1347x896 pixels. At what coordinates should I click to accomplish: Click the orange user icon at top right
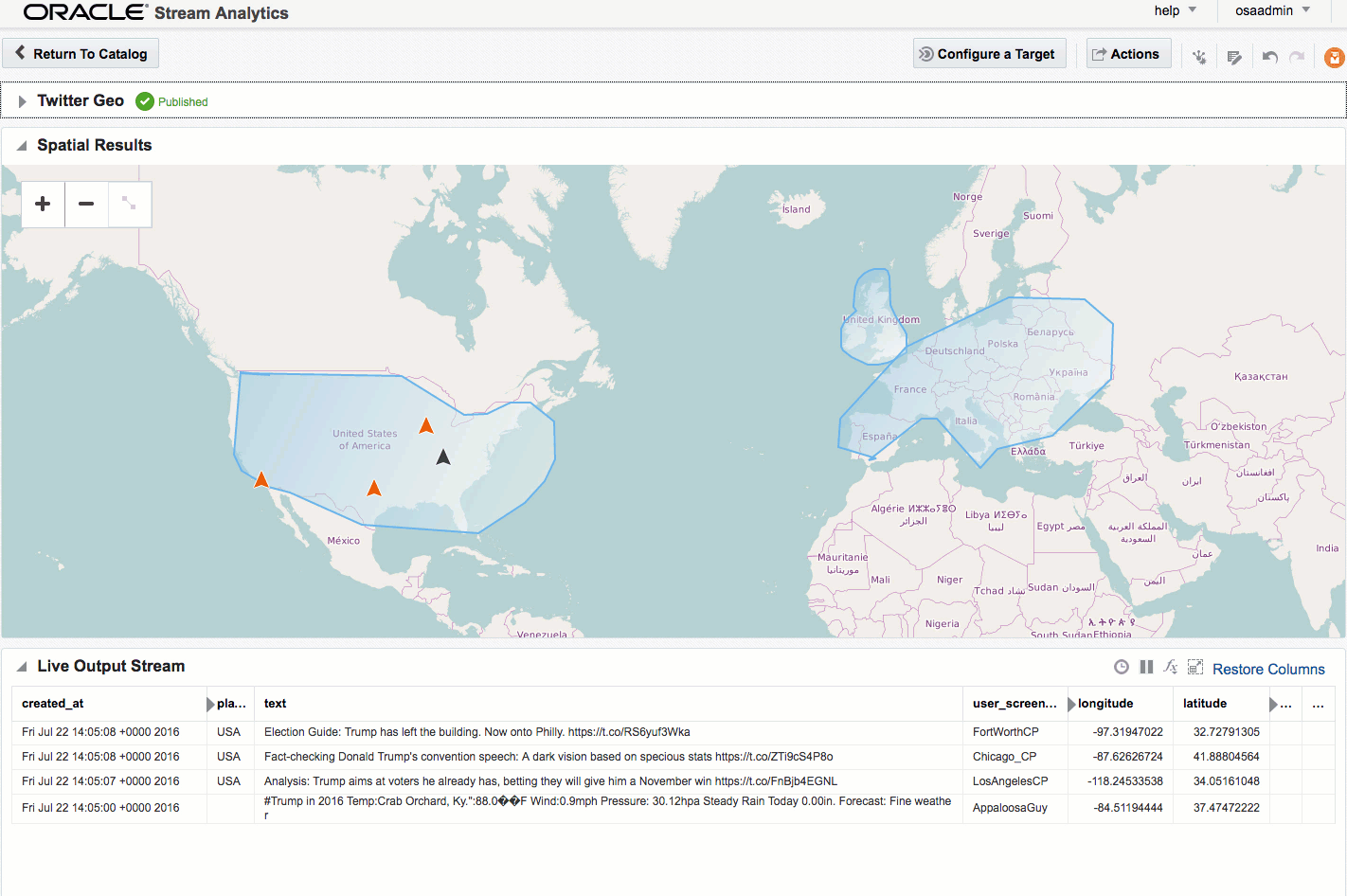[x=1334, y=58]
